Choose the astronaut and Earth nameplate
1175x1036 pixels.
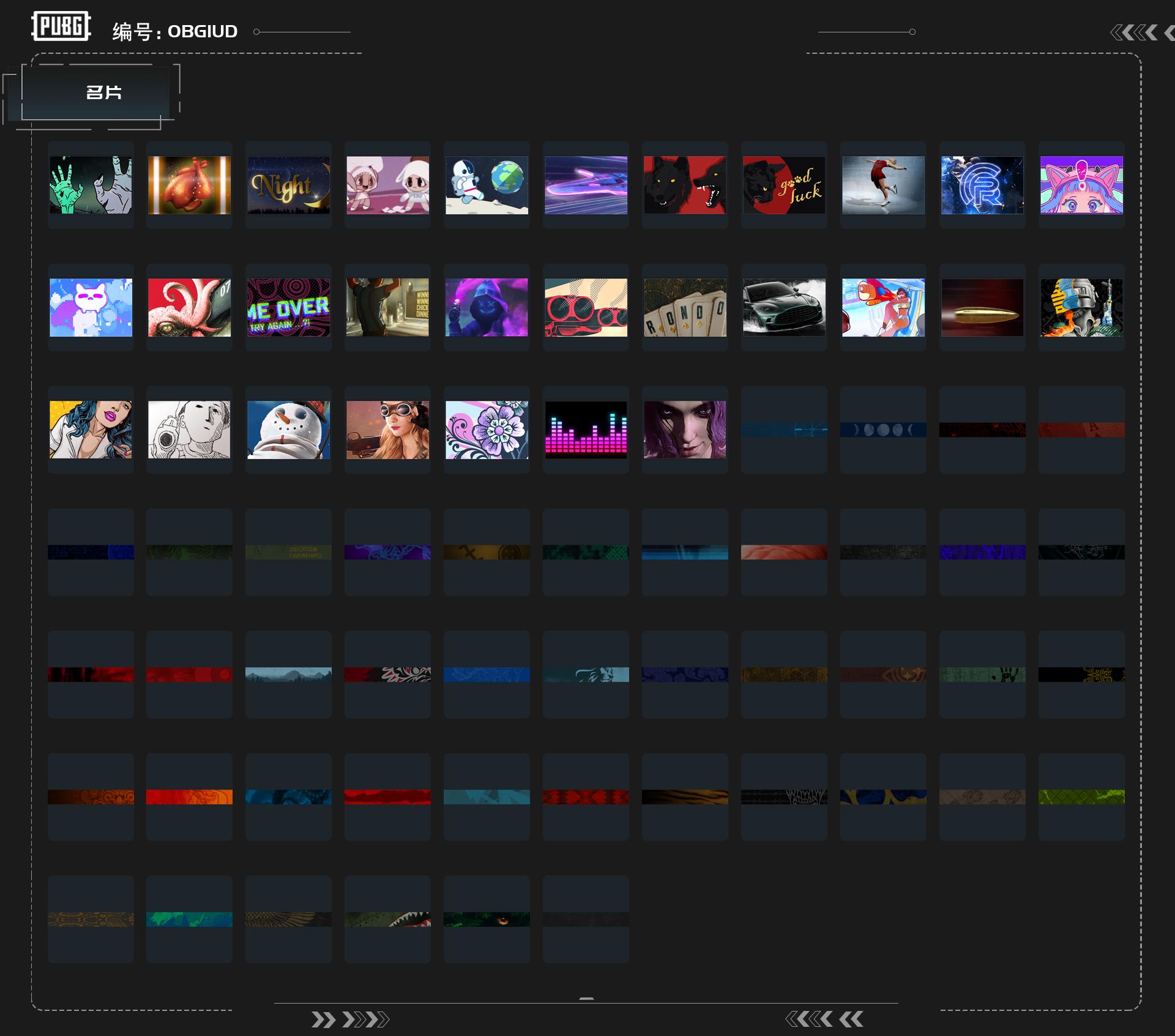point(487,185)
